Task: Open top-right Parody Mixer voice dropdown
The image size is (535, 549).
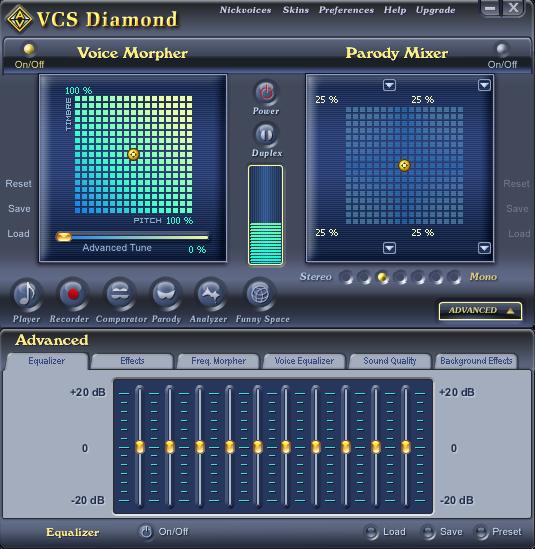Action: (484, 85)
